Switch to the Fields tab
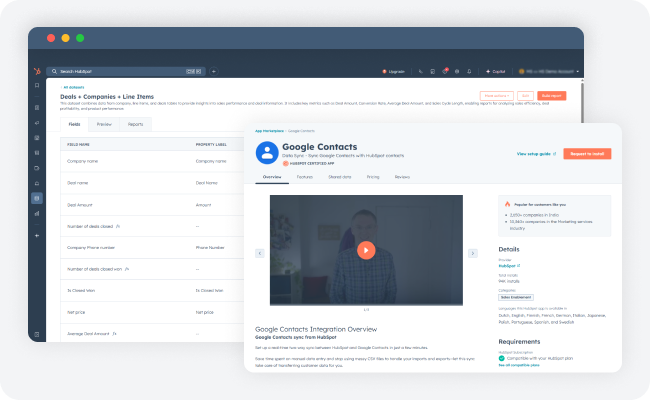The height and width of the screenshot is (400, 650). [75, 124]
